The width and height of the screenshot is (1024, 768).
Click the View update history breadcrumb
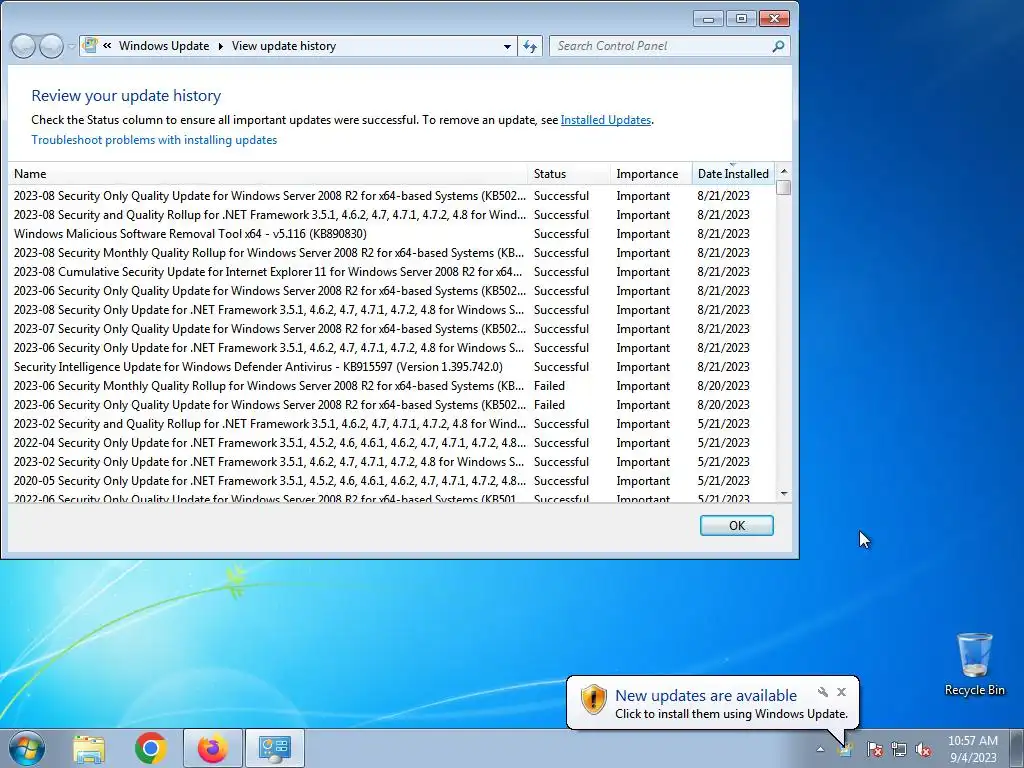click(283, 46)
